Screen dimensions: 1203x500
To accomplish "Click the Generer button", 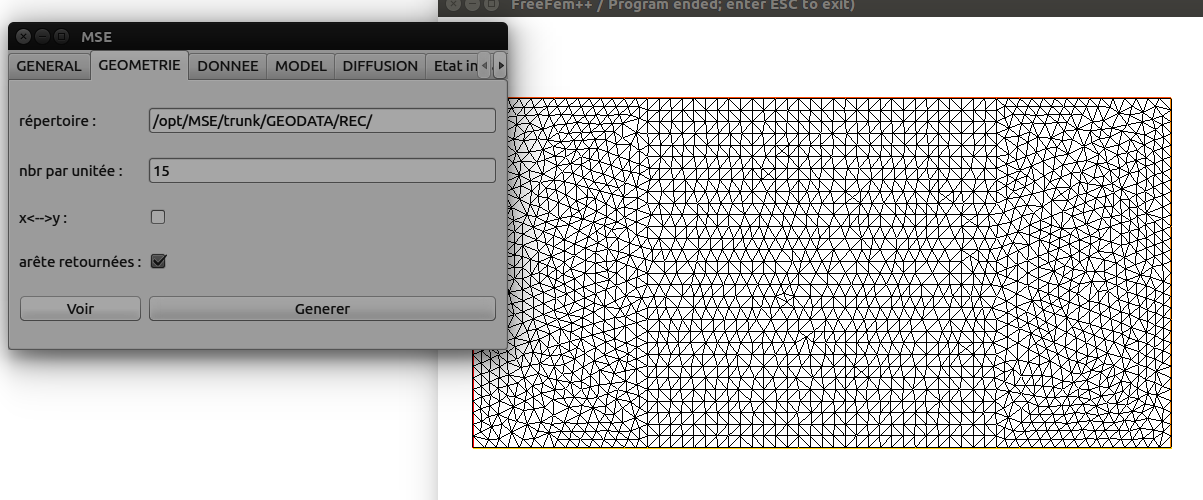I will tap(322, 309).
